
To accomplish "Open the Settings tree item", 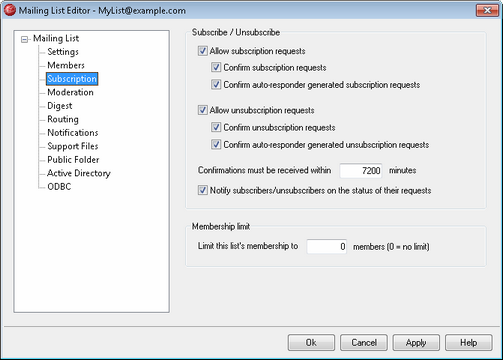I will tap(63, 52).
